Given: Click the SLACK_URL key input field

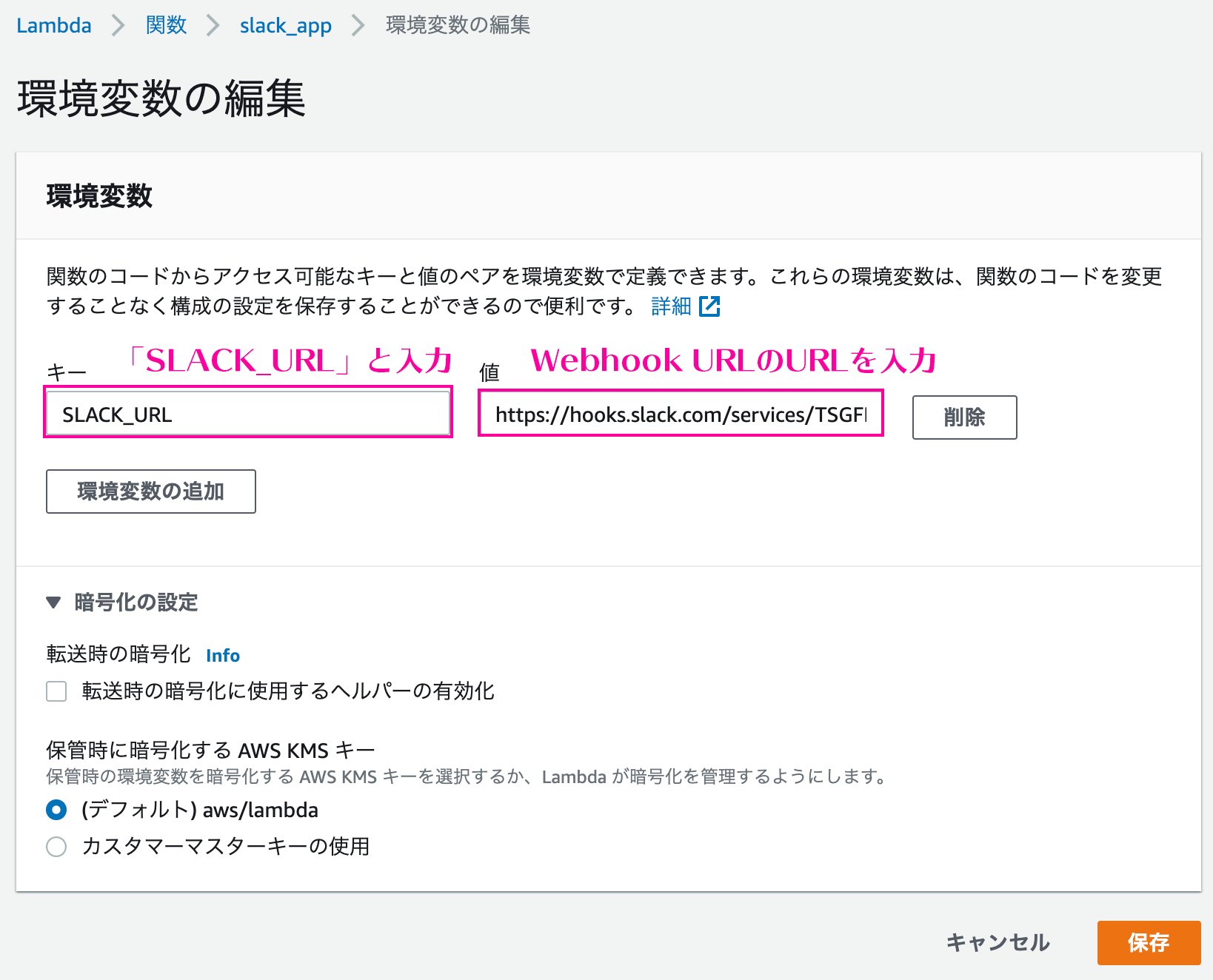Looking at the screenshot, I should [248, 413].
